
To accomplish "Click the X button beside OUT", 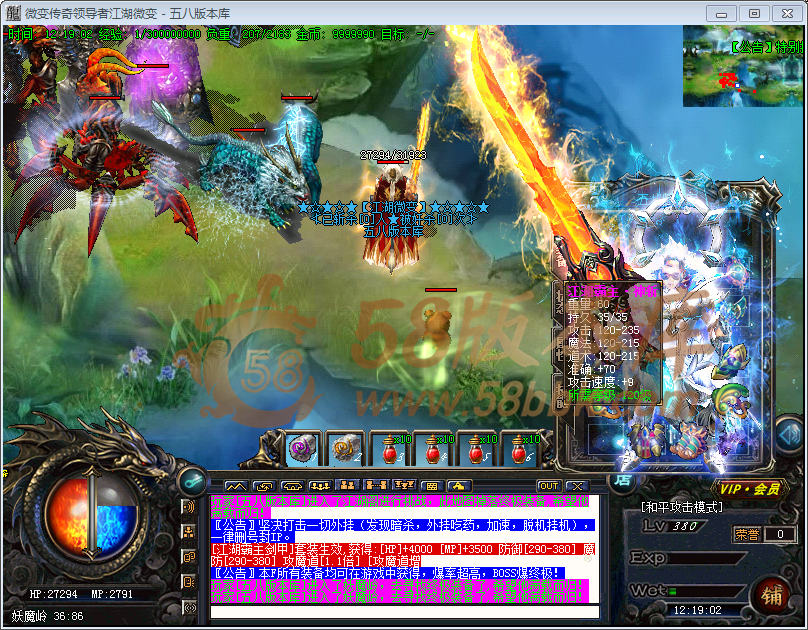I will tap(577, 486).
